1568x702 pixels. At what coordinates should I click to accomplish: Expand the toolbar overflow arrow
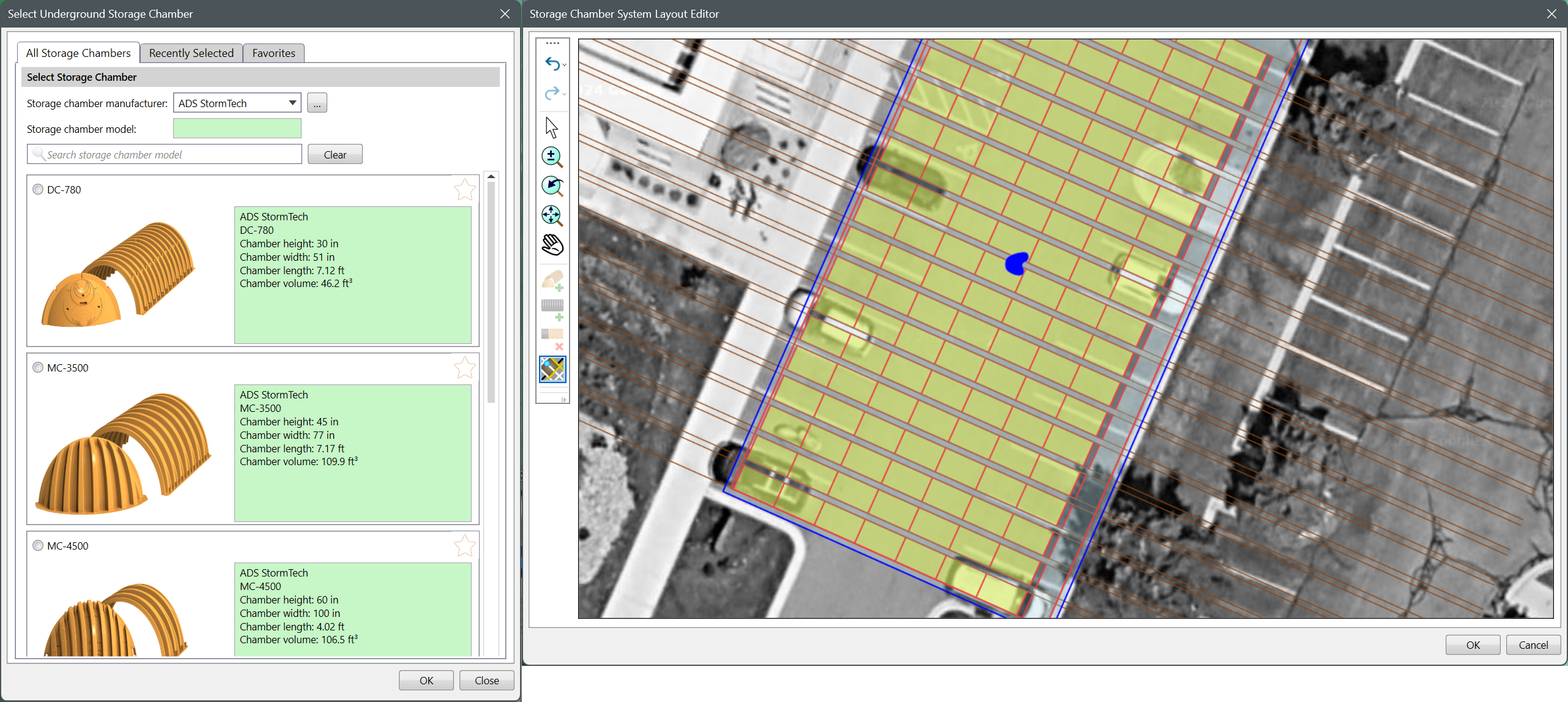click(x=563, y=400)
